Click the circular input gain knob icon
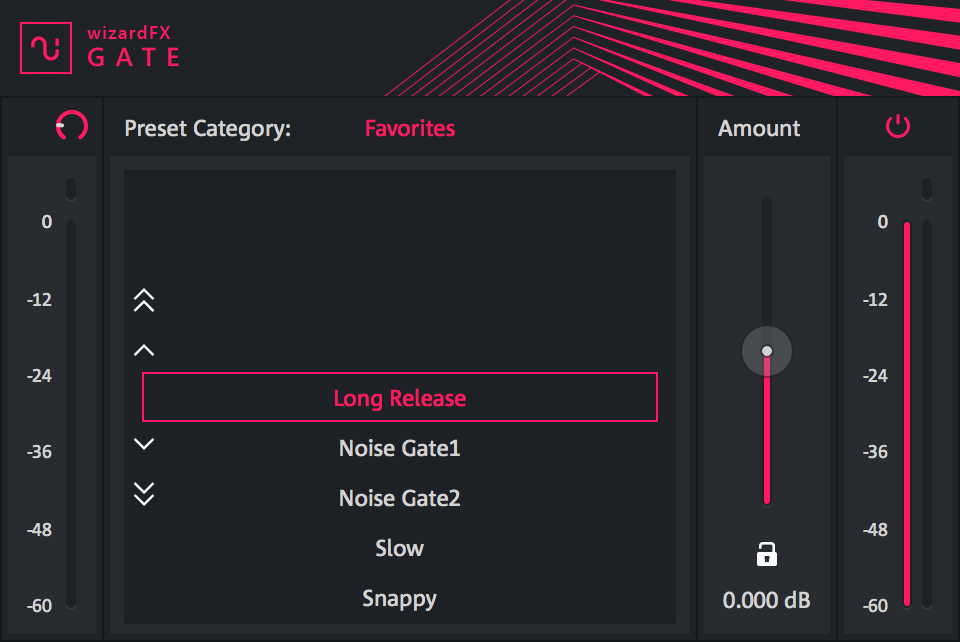The width and height of the screenshot is (960, 642). [x=72, y=126]
